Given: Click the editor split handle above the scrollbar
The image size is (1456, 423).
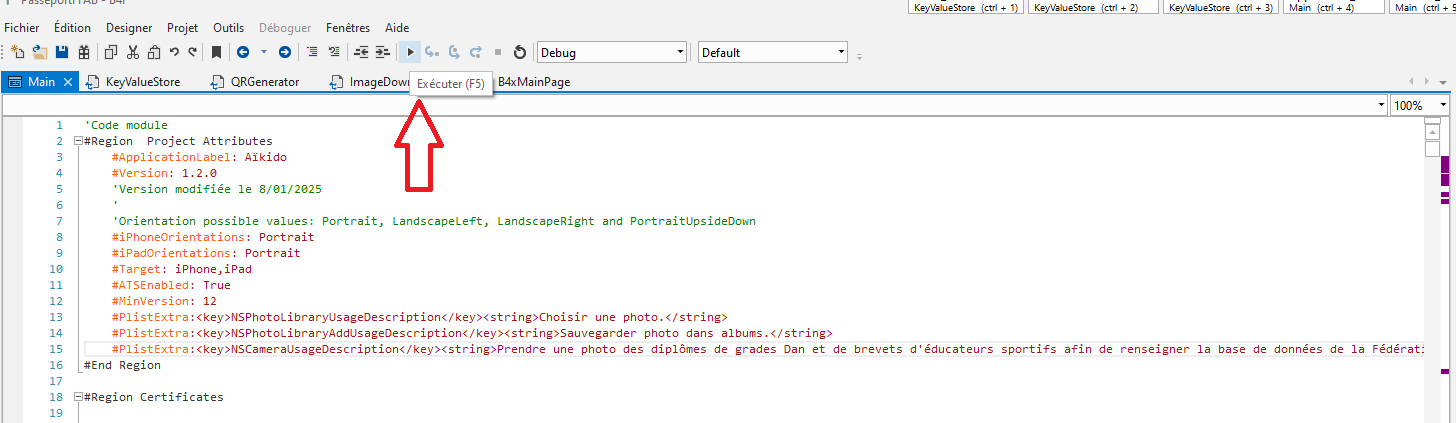Looking at the screenshot, I should tap(1432, 120).
